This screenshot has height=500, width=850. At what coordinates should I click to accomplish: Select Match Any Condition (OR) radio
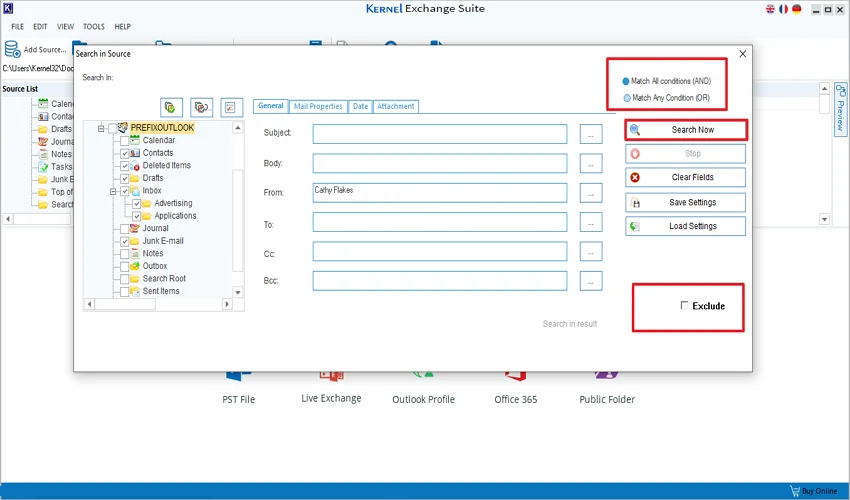click(627, 98)
